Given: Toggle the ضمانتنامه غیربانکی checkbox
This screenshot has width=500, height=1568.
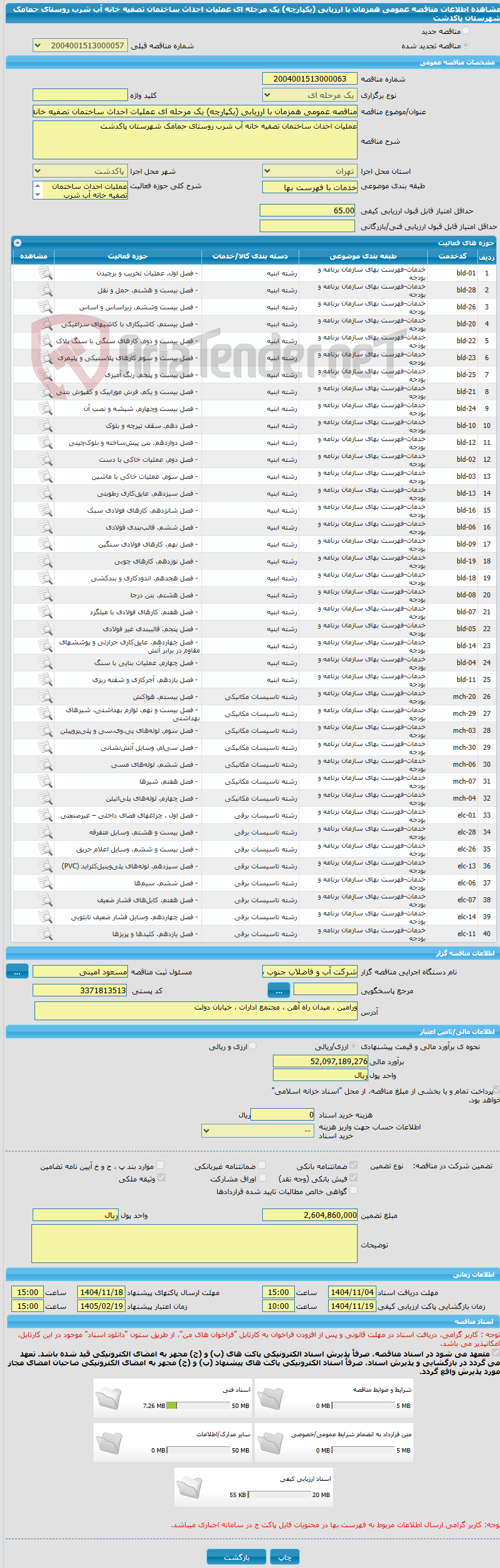Looking at the screenshot, I should pos(262,1165).
